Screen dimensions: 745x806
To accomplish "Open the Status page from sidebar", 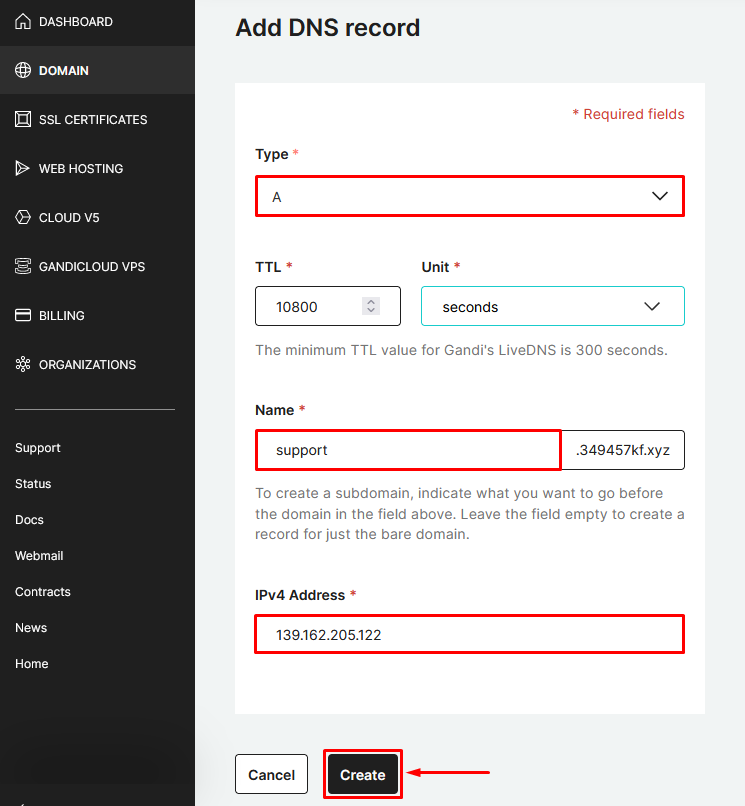I will [33, 484].
